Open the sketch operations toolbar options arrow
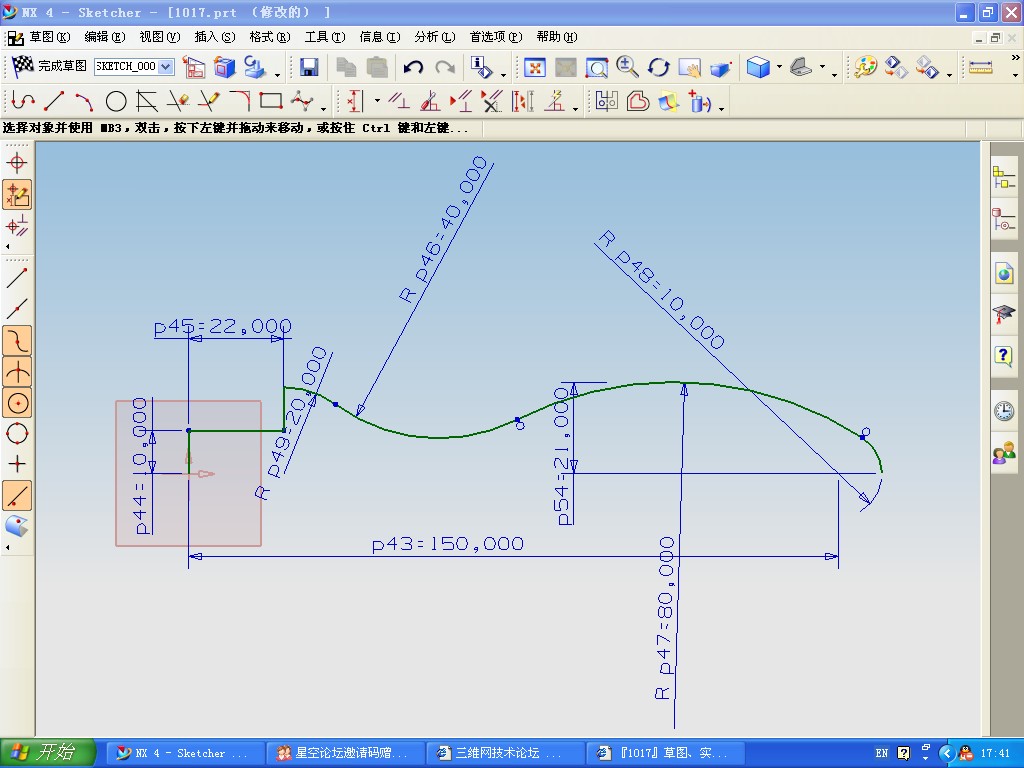The image size is (1024, 768). coord(722,108)
